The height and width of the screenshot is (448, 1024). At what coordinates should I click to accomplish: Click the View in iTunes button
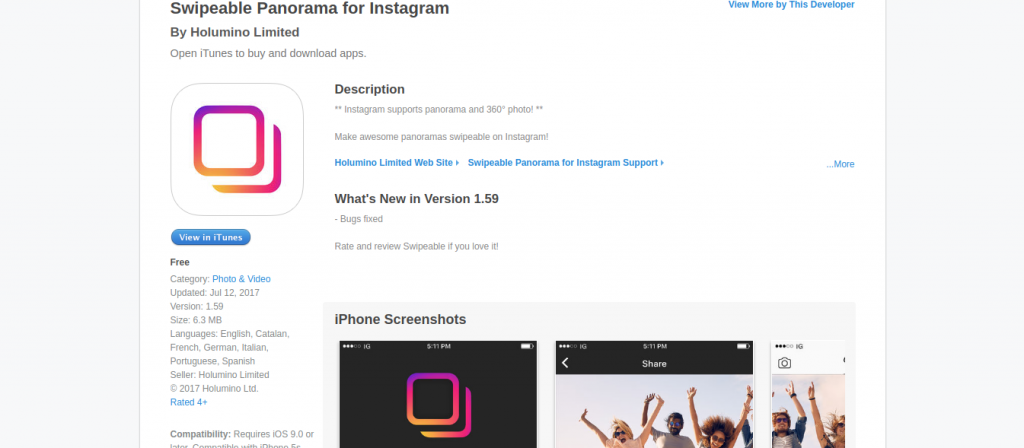coord(211,237)
